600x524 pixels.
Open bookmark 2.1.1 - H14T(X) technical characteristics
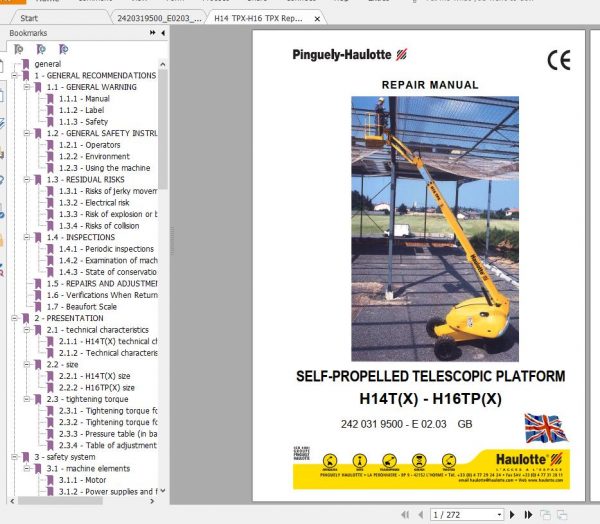click(108, 341)
